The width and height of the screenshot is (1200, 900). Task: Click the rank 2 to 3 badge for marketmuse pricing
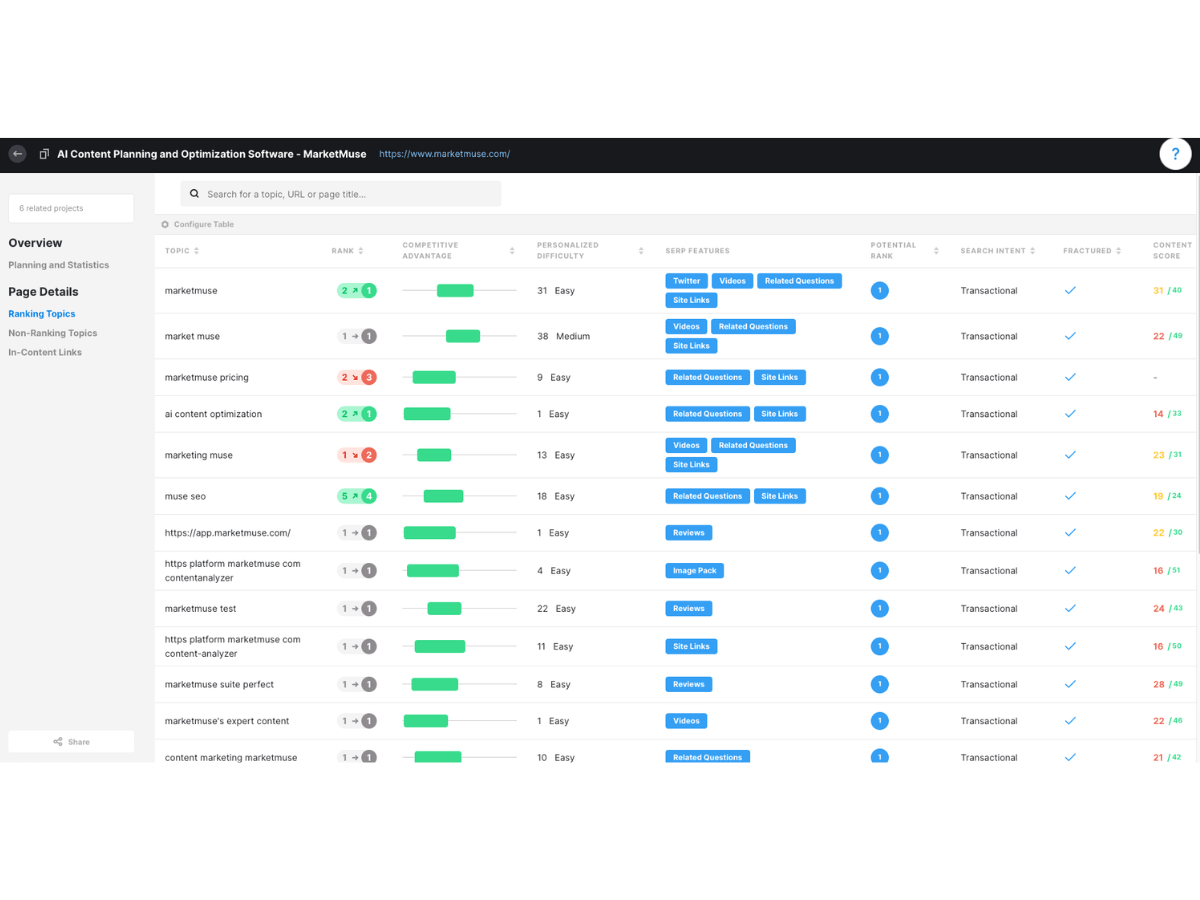(357, 377)
